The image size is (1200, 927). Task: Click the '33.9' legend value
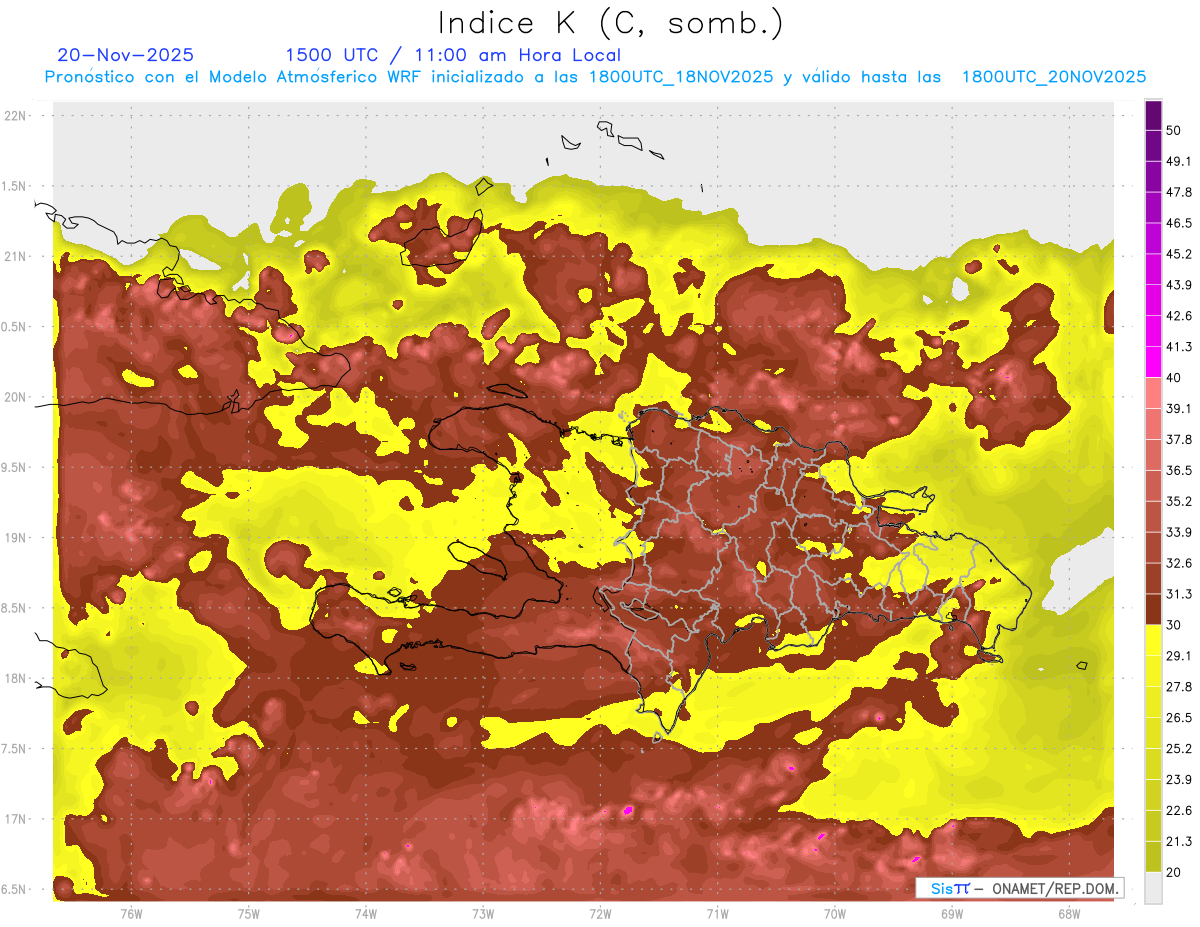point(1179,533)
